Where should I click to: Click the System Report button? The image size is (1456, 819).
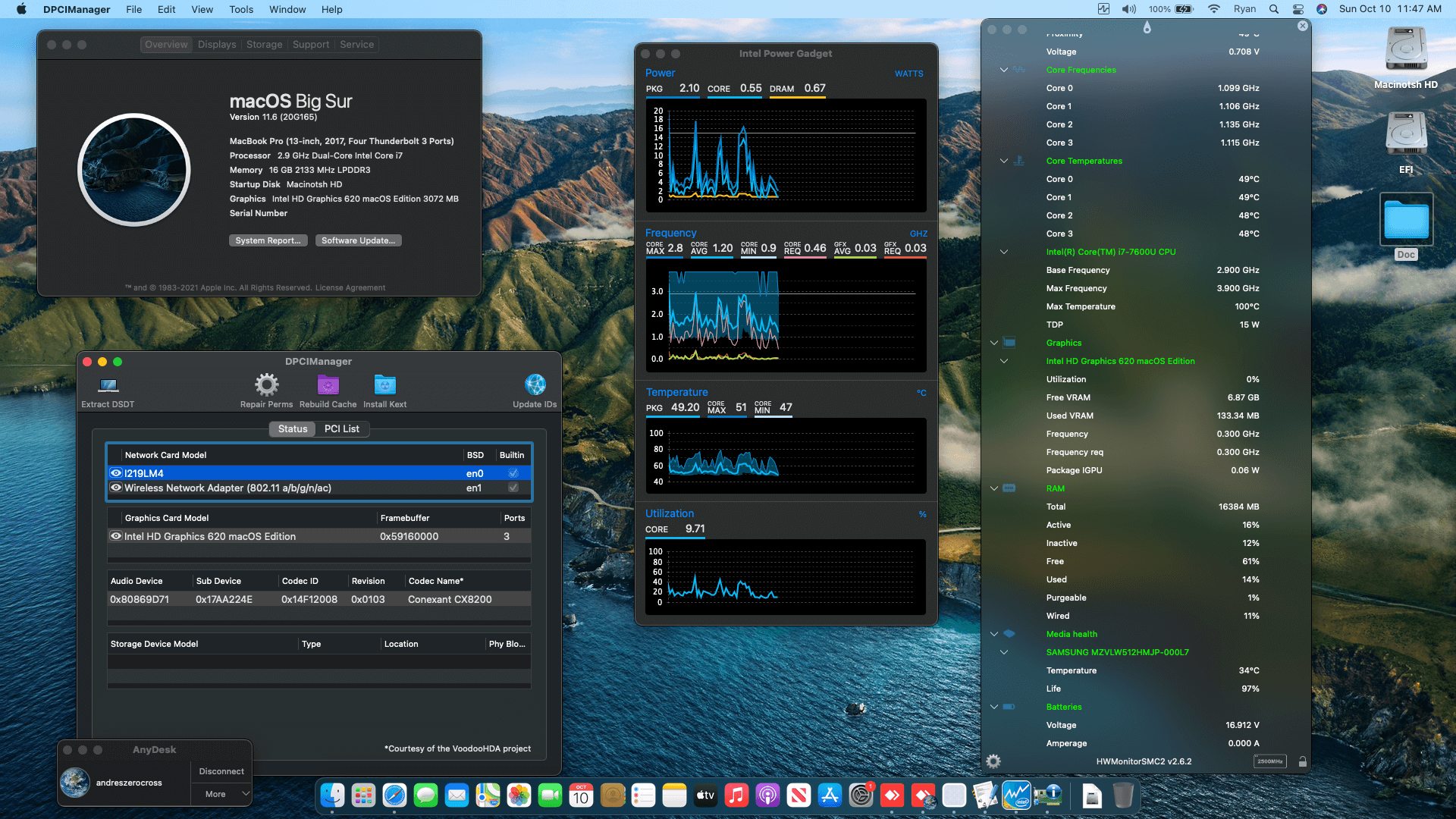click(x=268, y=240)
